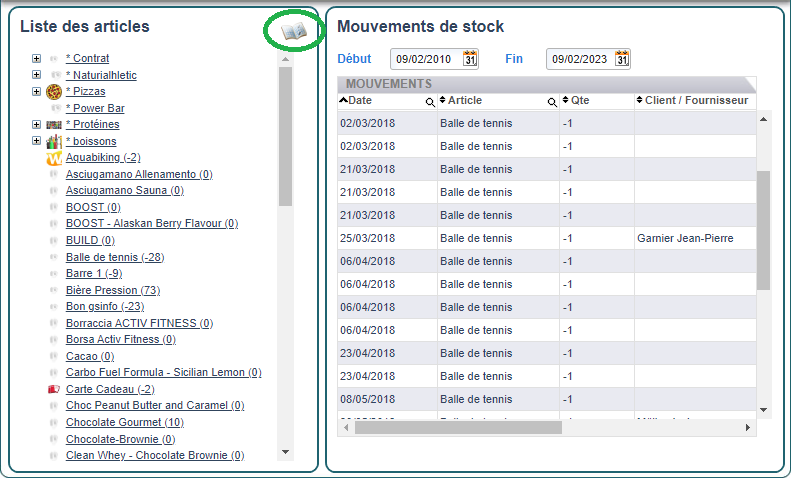Expand the Naturialhletic tree node

37,75
